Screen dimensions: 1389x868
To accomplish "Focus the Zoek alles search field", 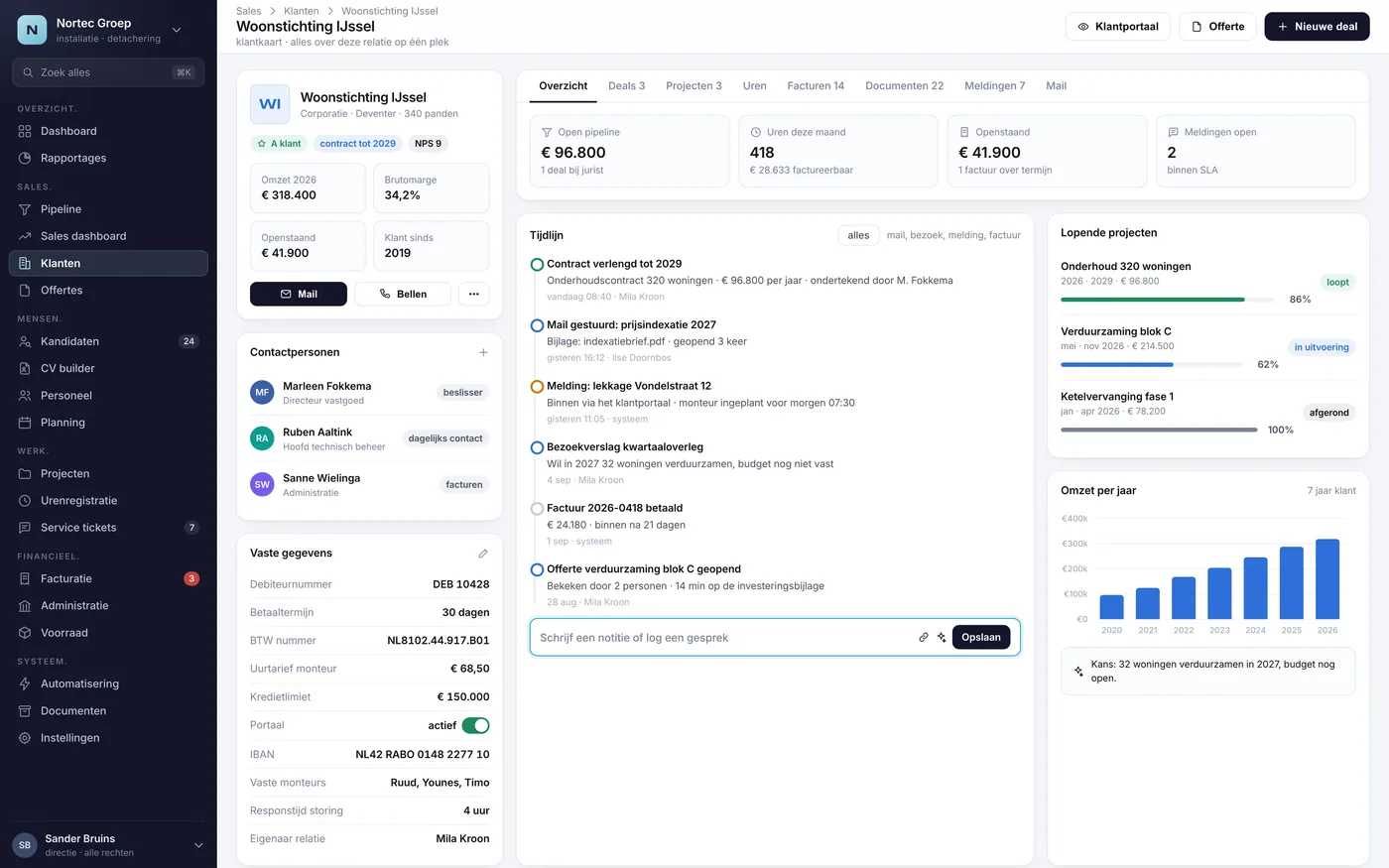I will point(108,72).
